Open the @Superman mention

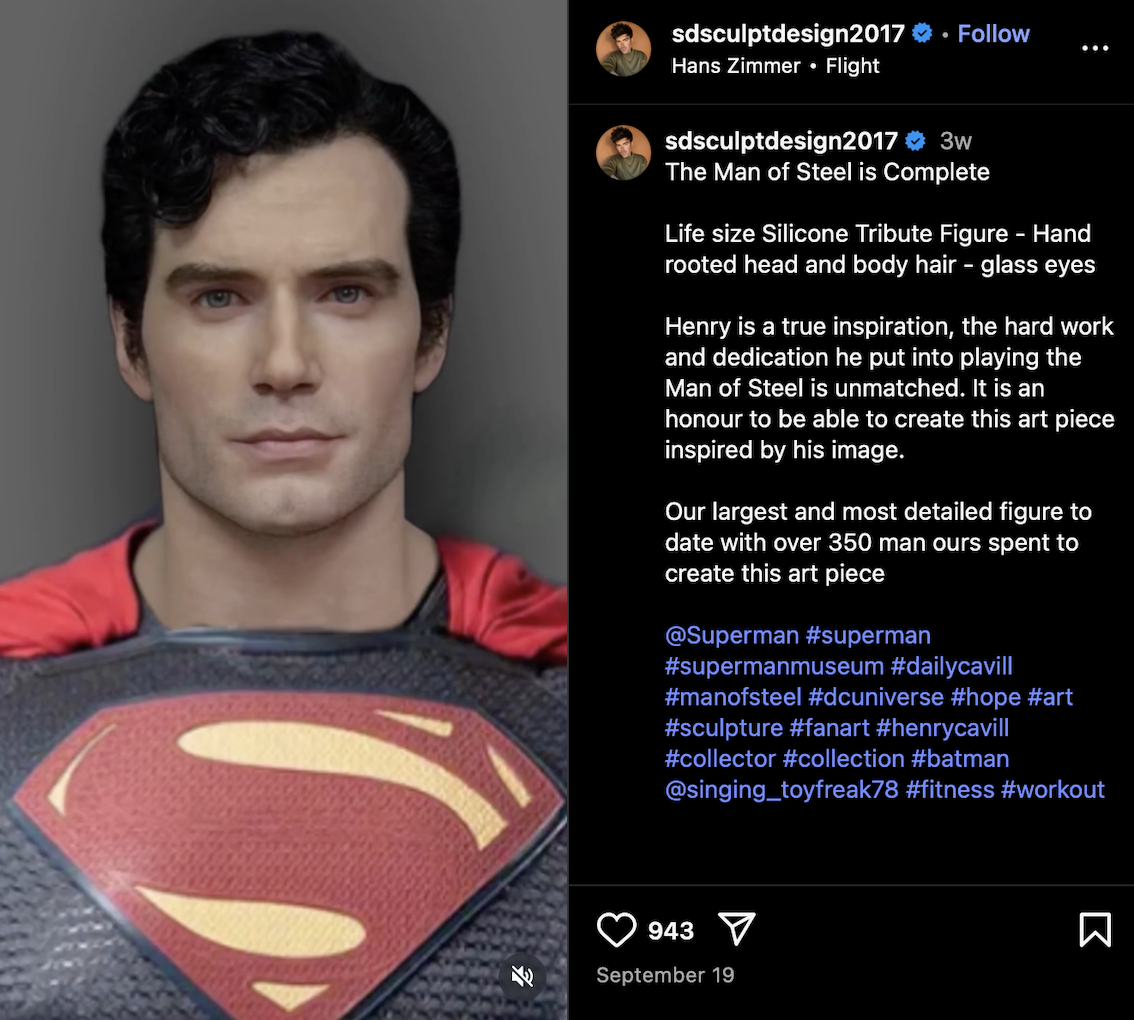pyautogui.click(x=731, y=635)
